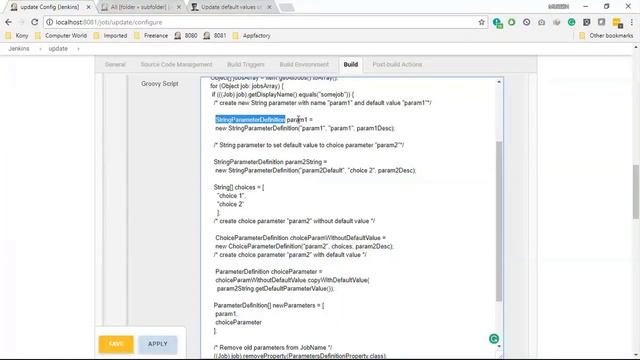The height and width of the screenshot is (360, 640).
Task: Save the job configuration
Action: [x=116, y=344]
